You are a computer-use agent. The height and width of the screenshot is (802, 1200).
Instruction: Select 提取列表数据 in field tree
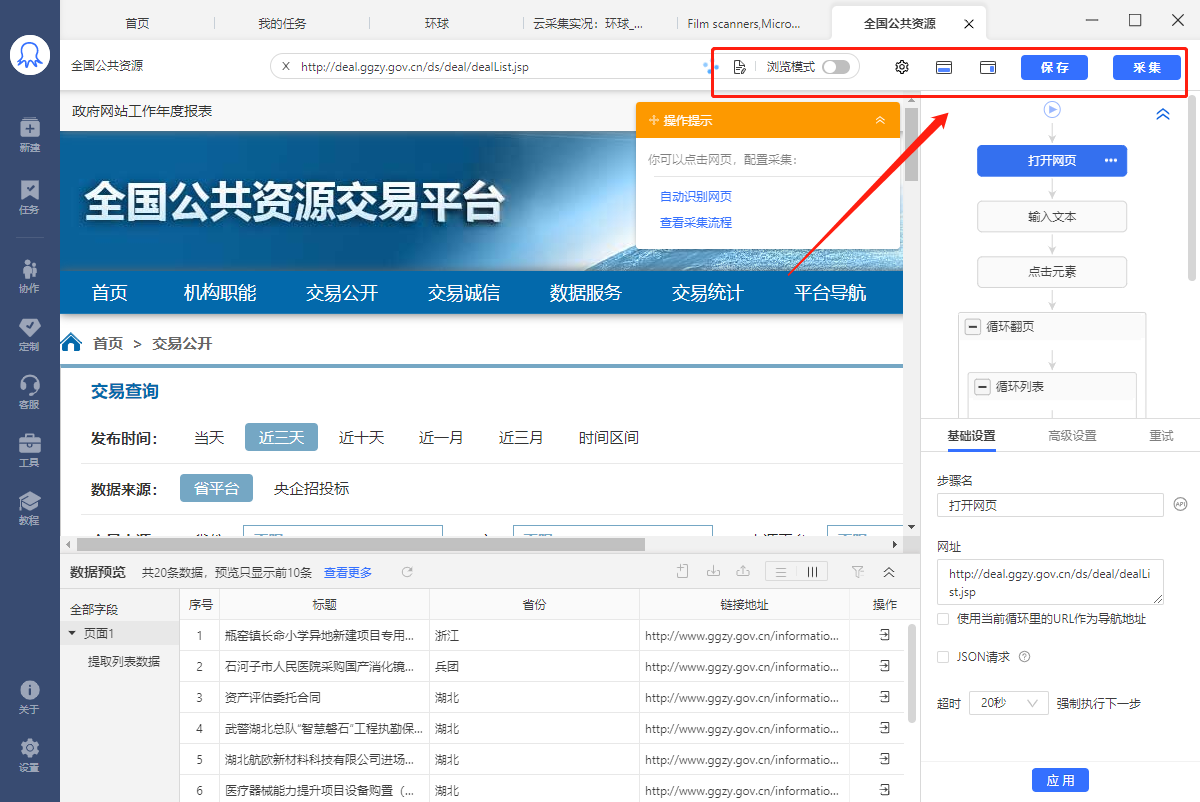(x=123, y=661)
